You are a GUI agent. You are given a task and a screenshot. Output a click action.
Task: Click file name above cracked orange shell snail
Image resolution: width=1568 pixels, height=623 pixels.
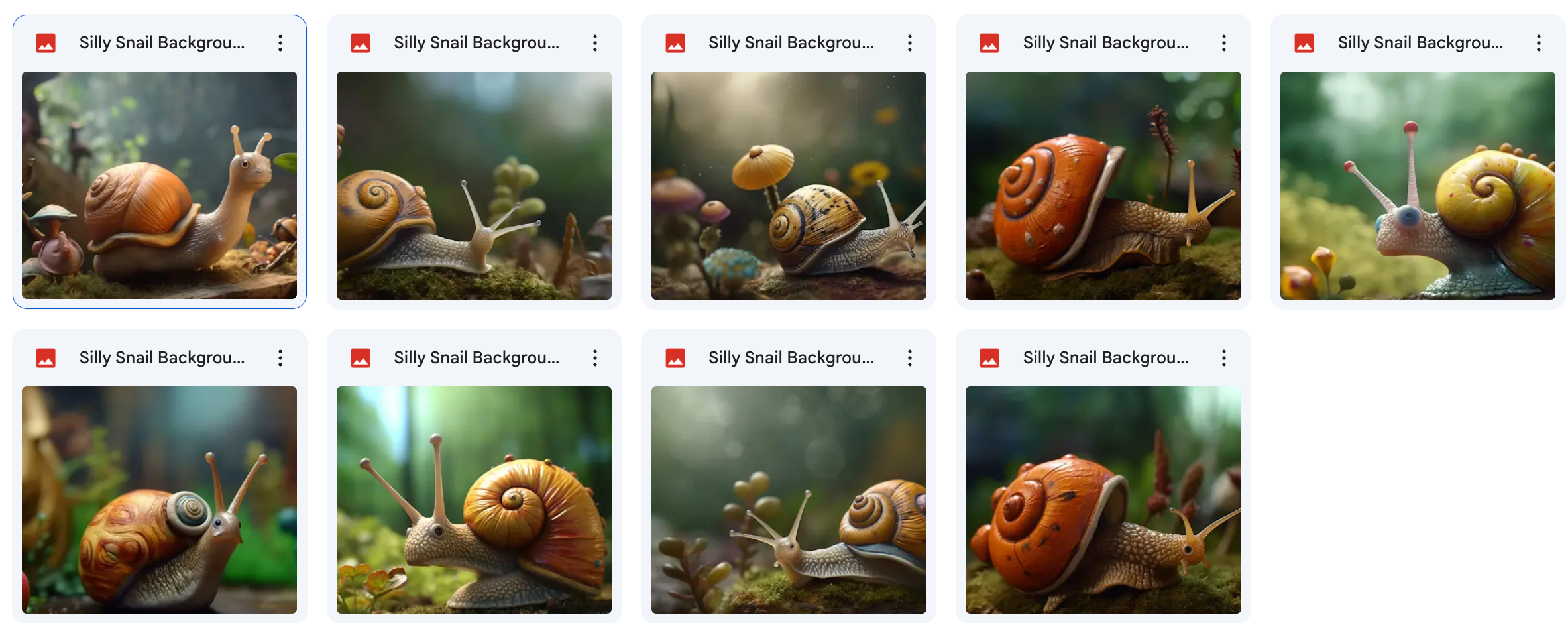(x=1105, y=358)
